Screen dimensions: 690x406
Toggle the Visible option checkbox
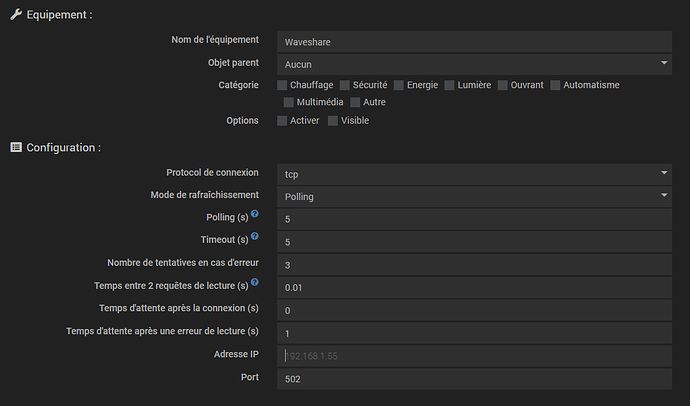tap(333, 121)
